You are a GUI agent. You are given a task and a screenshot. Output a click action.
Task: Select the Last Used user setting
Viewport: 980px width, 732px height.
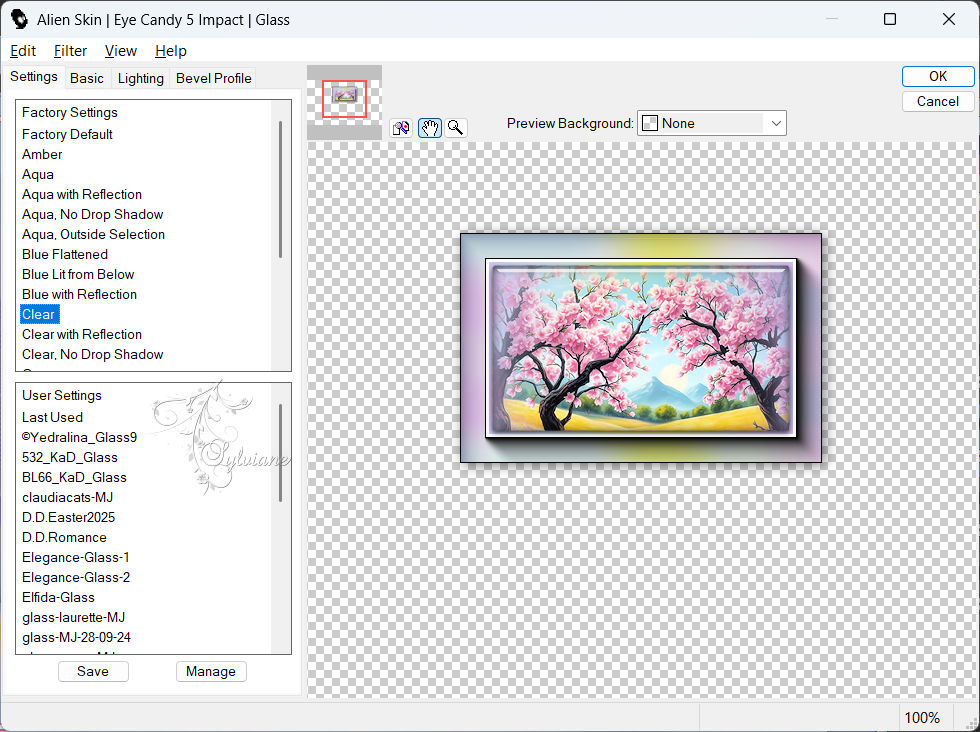pos(52,418)
